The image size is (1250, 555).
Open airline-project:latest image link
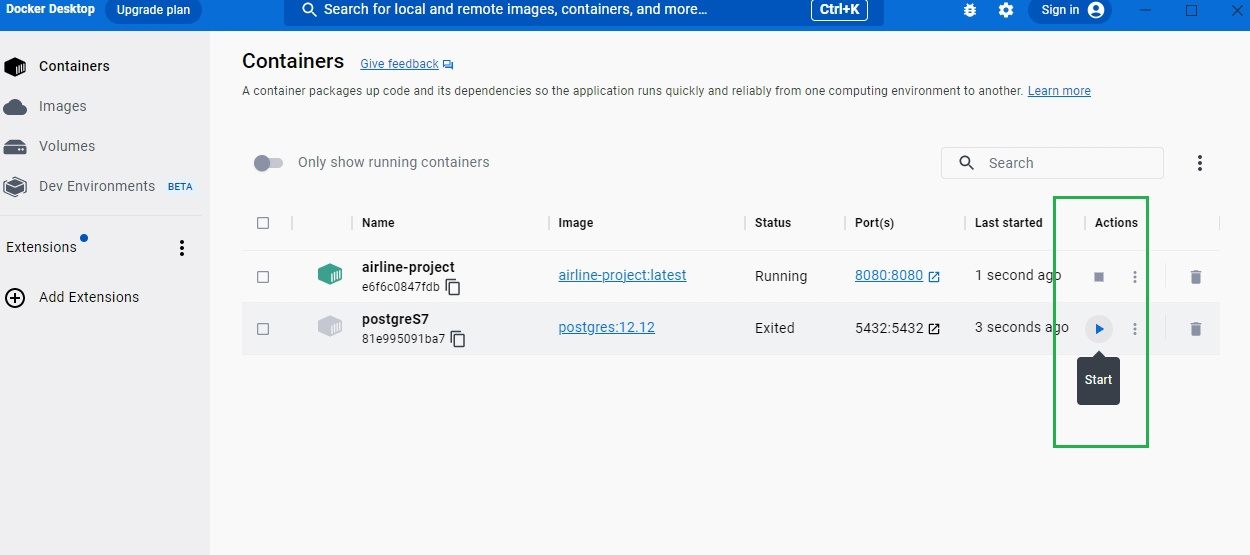pos(622,275)
